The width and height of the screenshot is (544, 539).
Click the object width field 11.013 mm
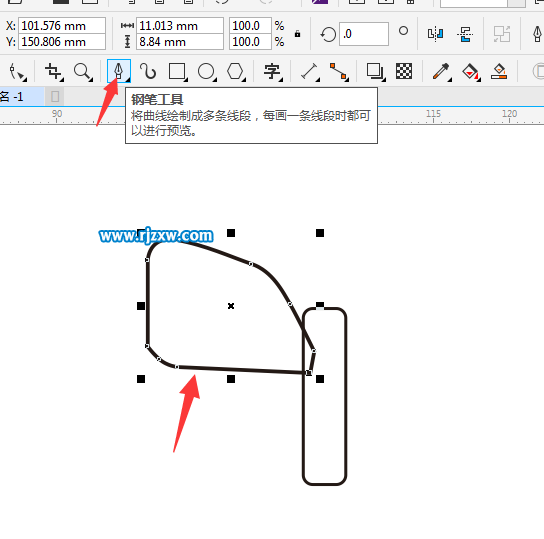click(x=180, y=26)
